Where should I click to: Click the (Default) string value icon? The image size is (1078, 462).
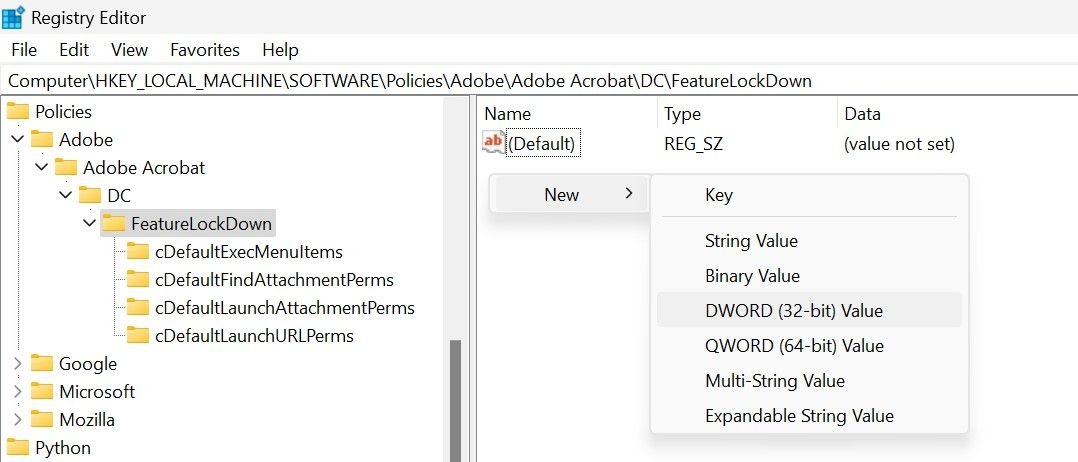tap(493, 143)
